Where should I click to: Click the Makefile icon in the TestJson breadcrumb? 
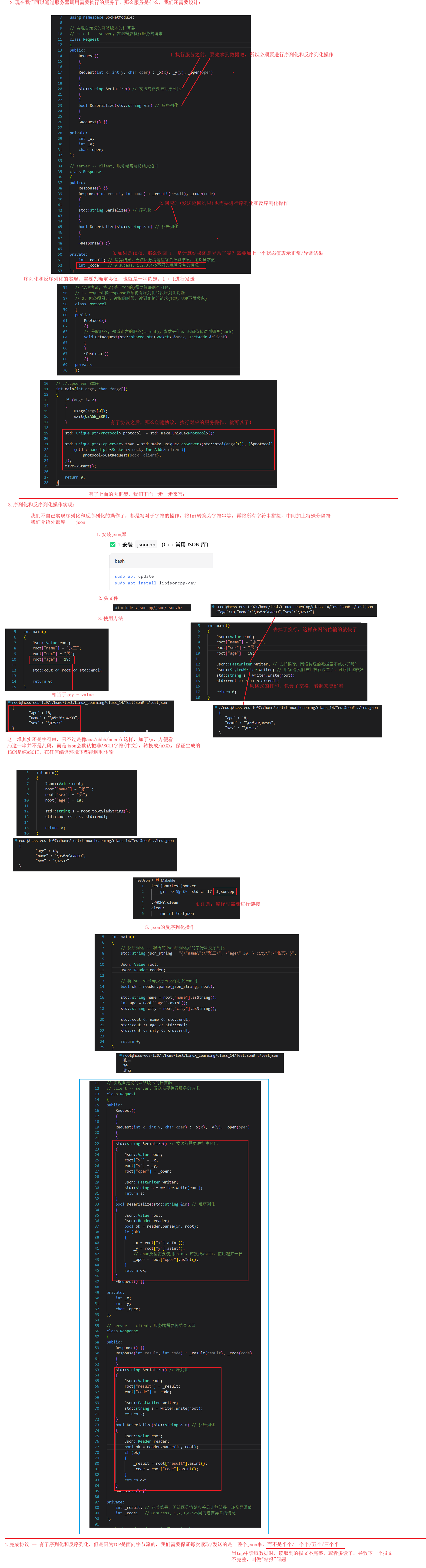[157, 880]
